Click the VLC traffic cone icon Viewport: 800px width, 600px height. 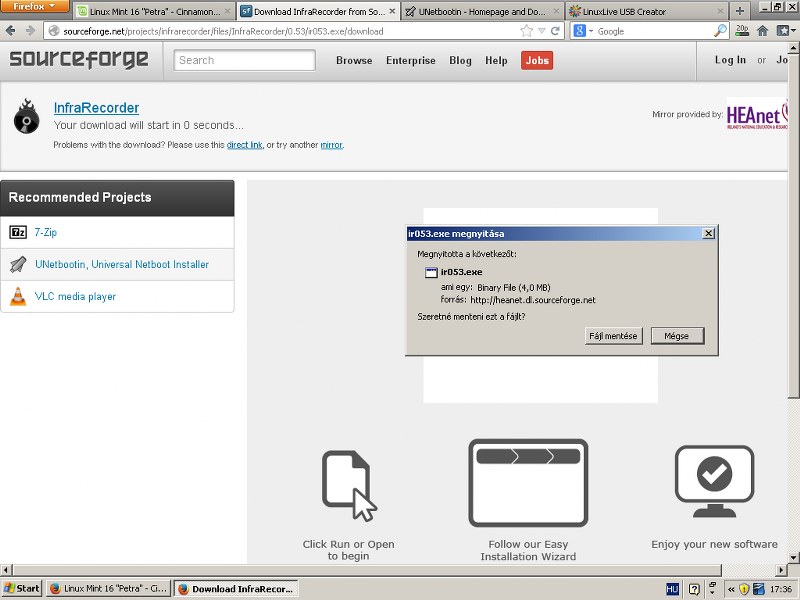(18, 296)
